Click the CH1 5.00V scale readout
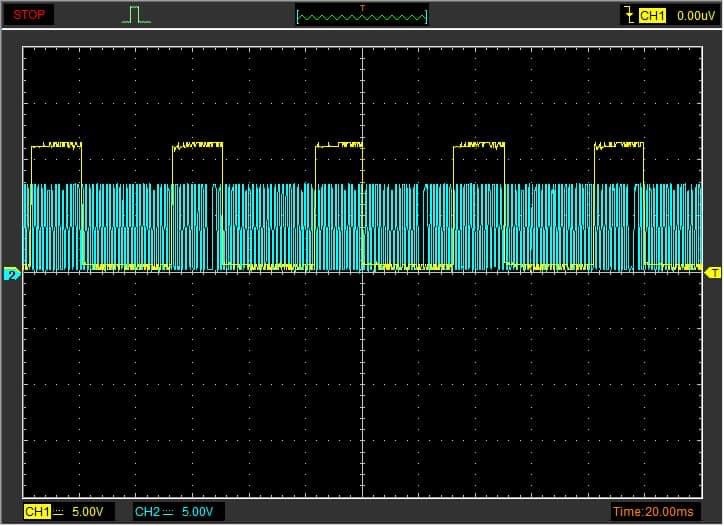 tap(88, 512)
